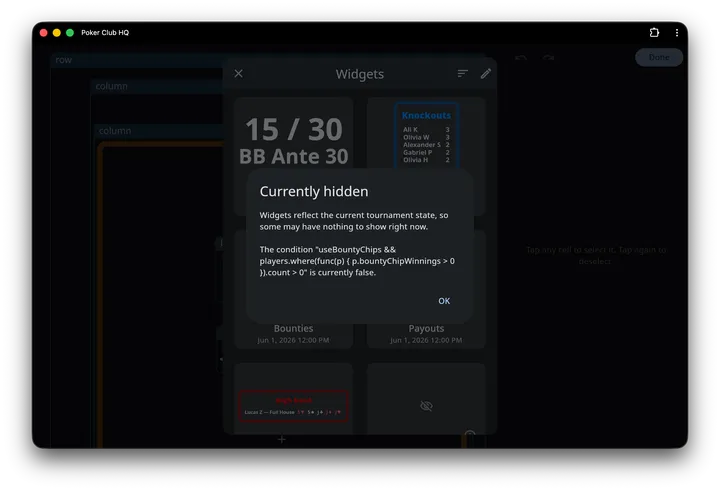This screenshot has width=720, height=491.
Task: Open the sort icon in Widgets header
Action: 462,73
